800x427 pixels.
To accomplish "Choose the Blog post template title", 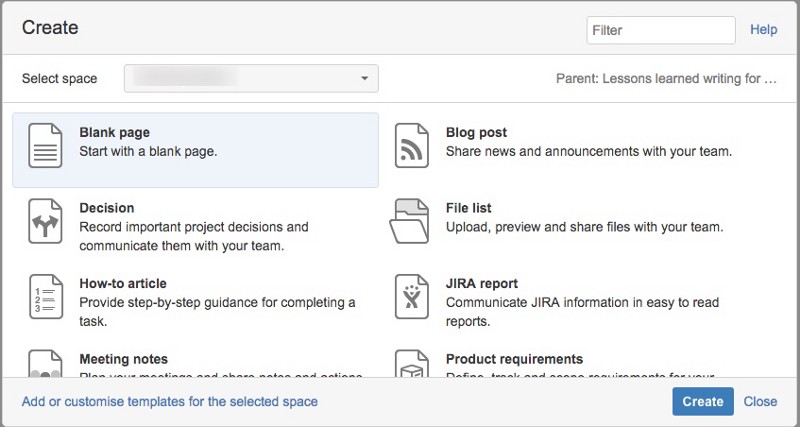I will [476, 132].
